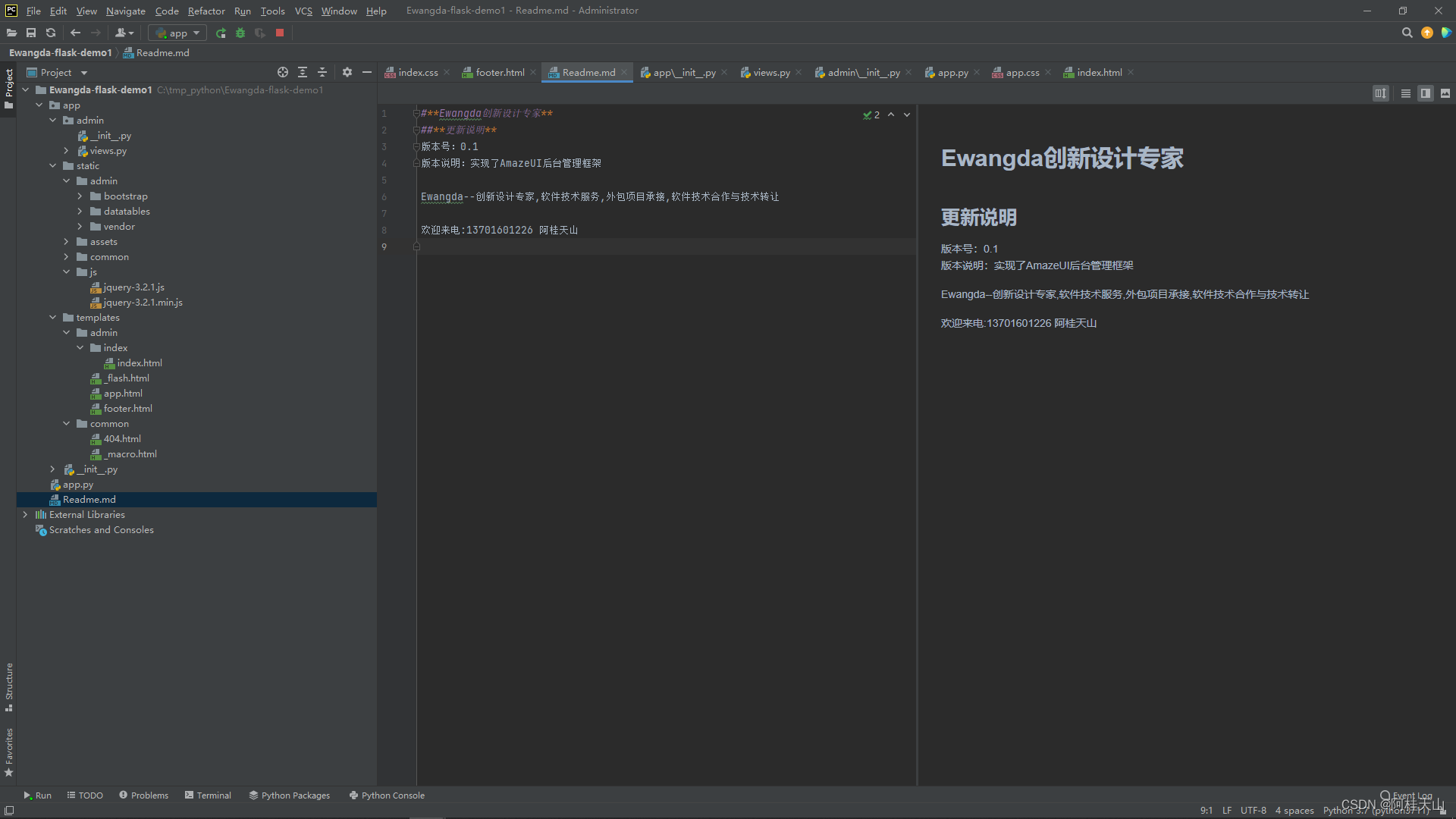Expand the vendor folder
The width and height of the screenshot is (1456, 819).
[80, 226]
